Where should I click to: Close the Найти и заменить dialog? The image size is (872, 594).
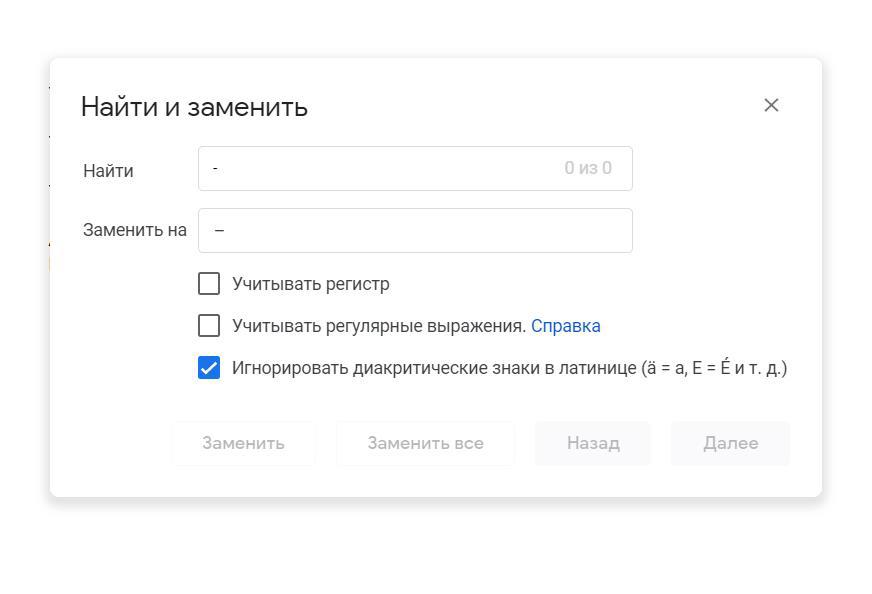(771, 105)
